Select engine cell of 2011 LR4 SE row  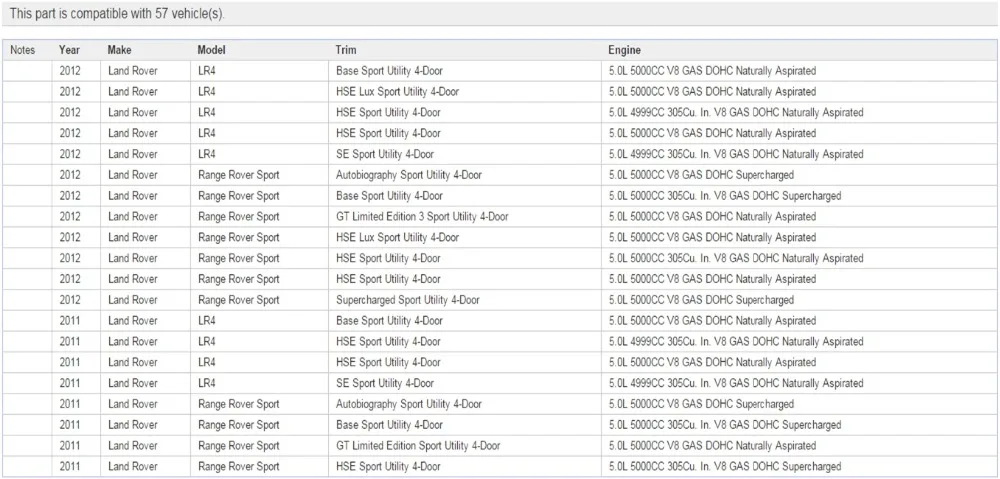[x=736, y=383]
